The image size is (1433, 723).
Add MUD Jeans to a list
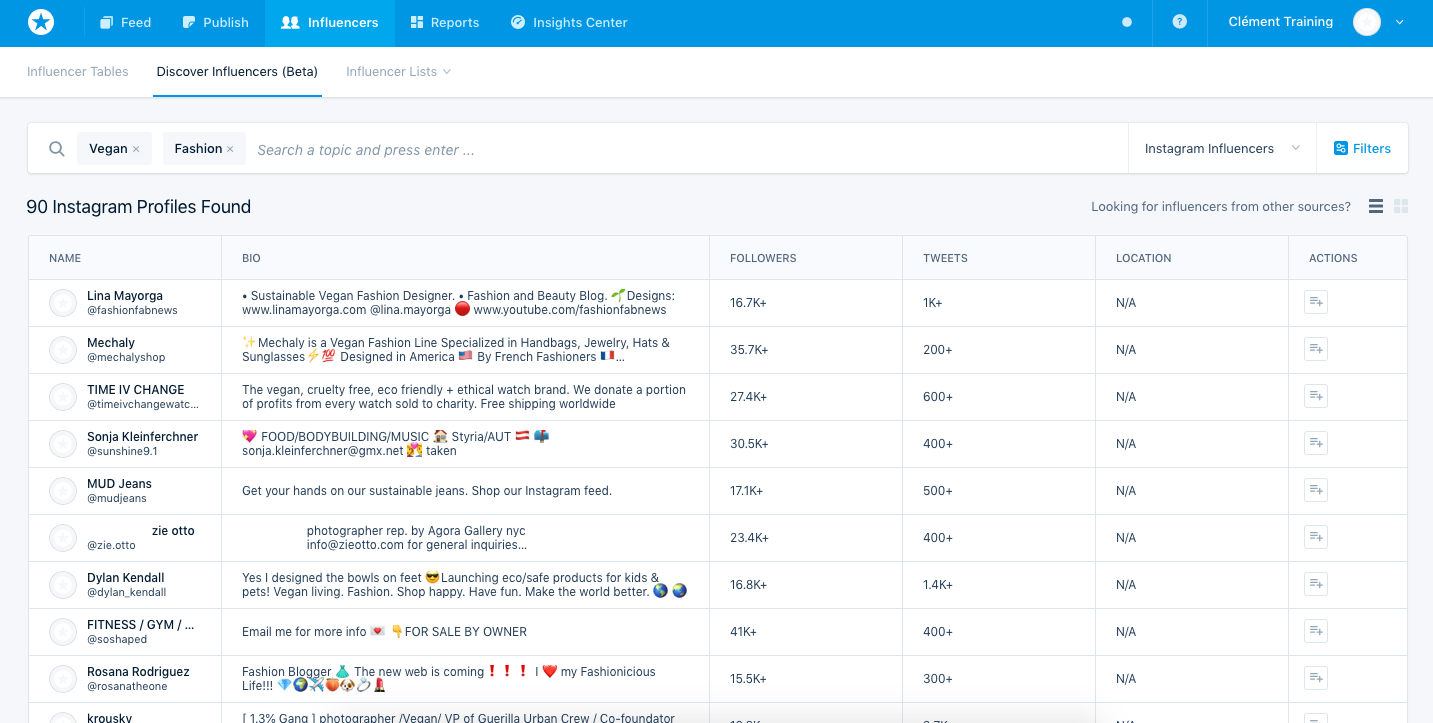1316,490
